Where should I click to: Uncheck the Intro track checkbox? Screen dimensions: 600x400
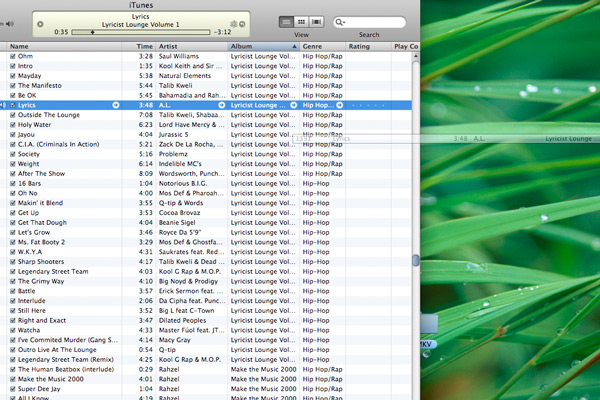pos(13,66)
